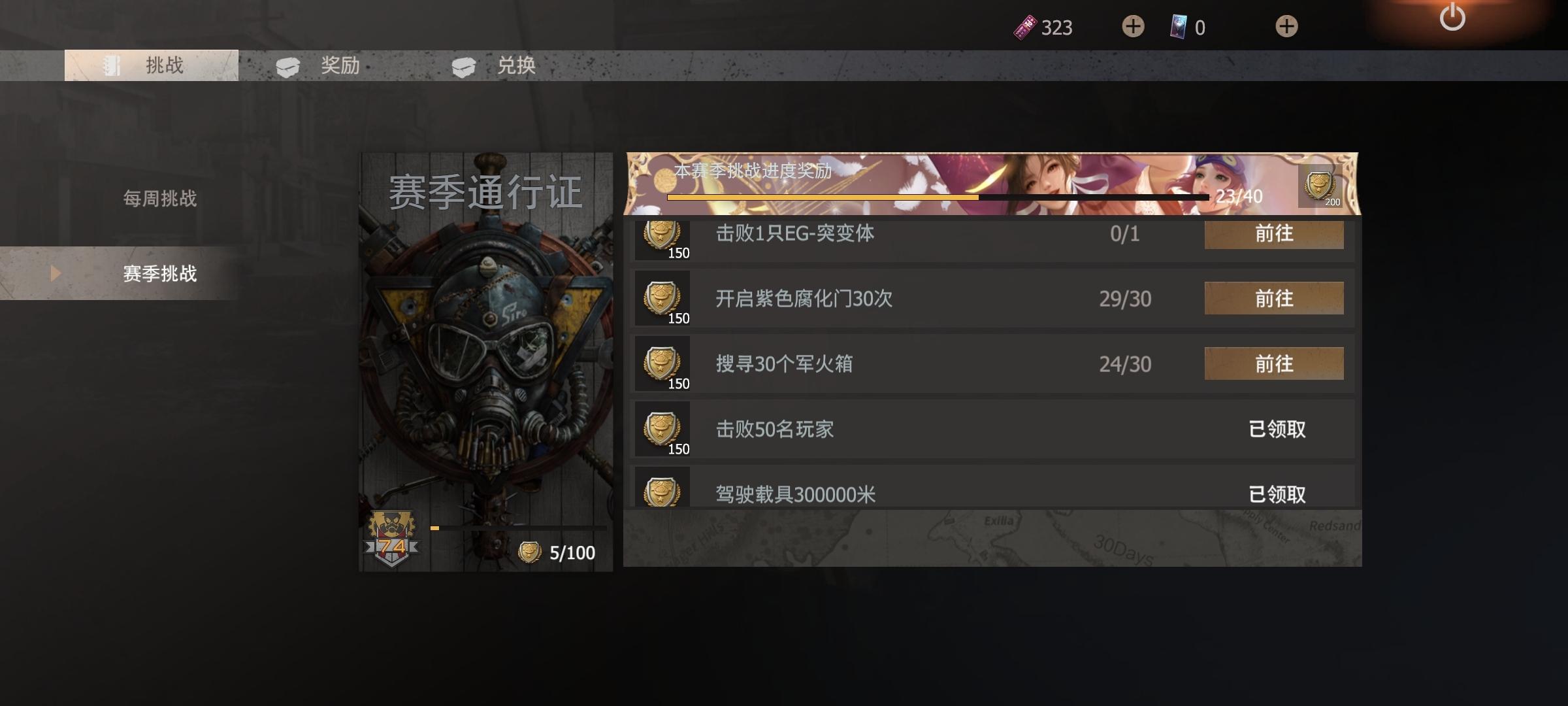Image resolution: width=1568 pixels, height=706 pixels.
Task: Click 前往 for 击败1只EG-突变体
Action: tap(1274, 234)
